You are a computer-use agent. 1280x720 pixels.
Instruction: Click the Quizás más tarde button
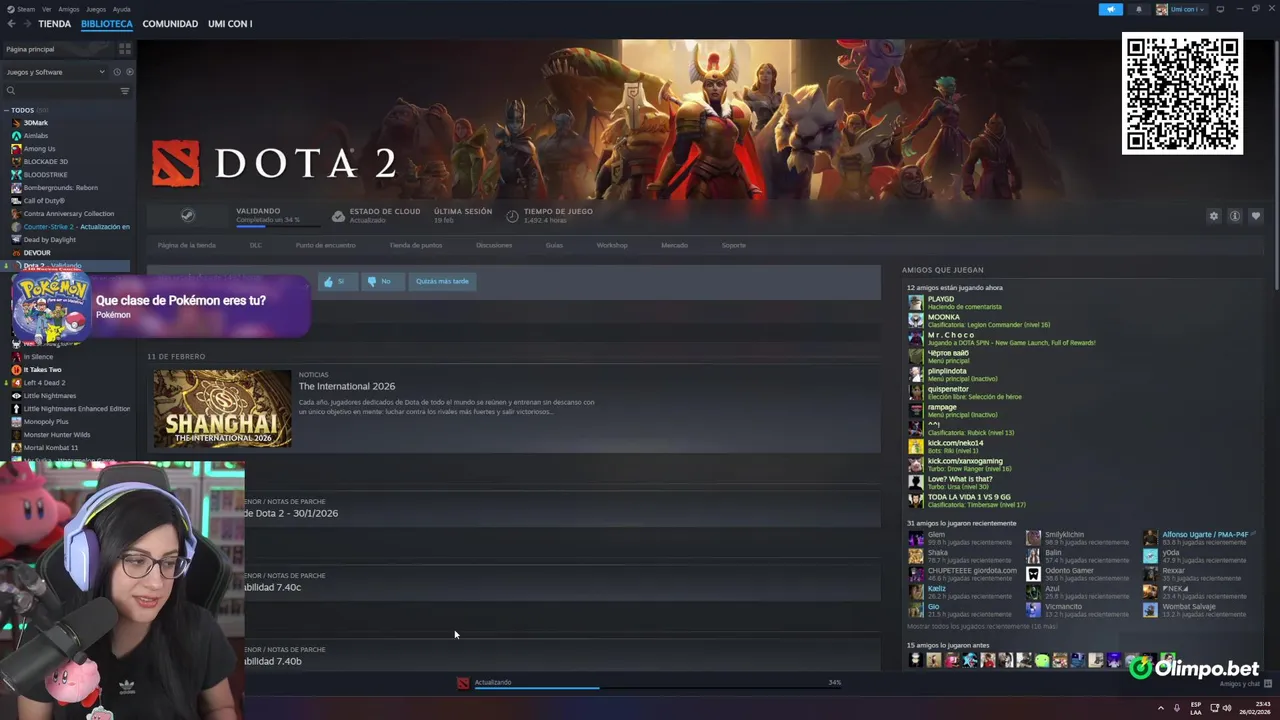click(x=442, y=282)
